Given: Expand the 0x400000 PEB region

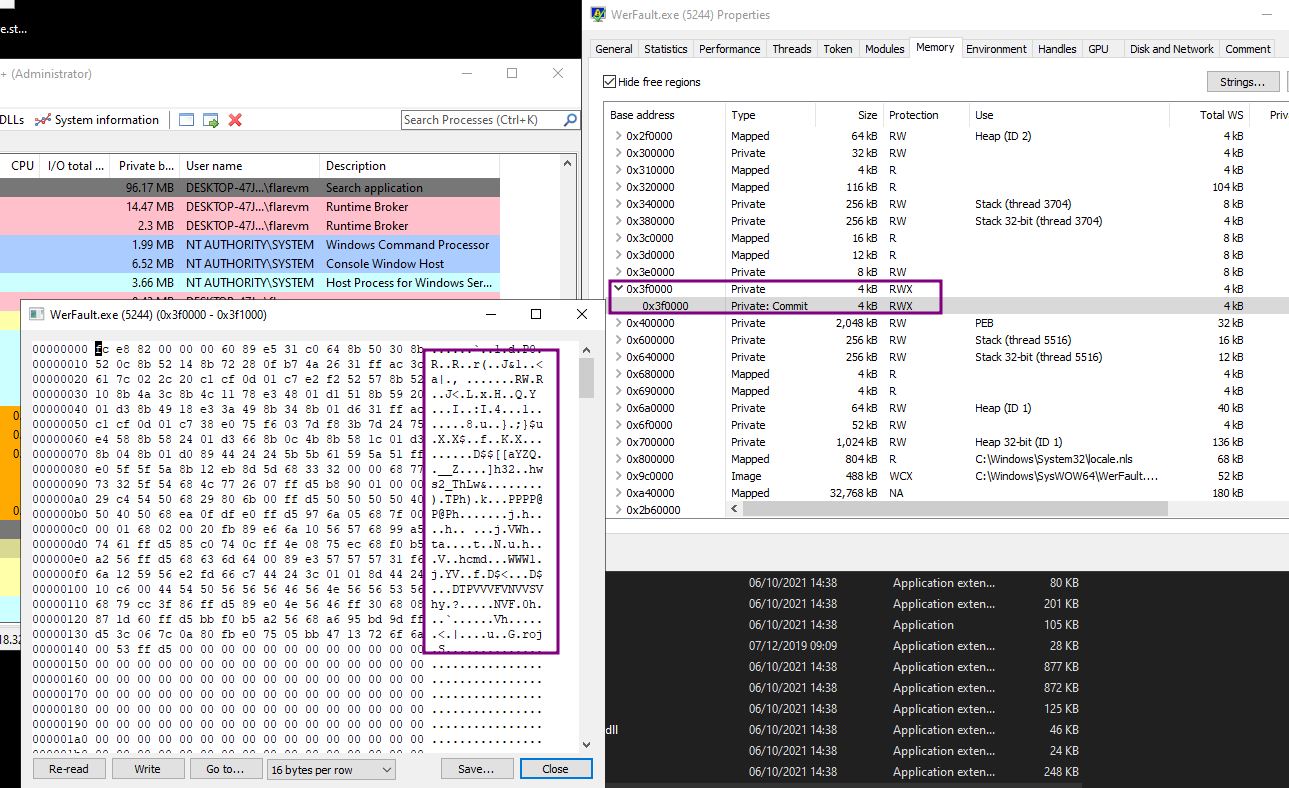Looking at the screenshot, I should tap(618, 323).
